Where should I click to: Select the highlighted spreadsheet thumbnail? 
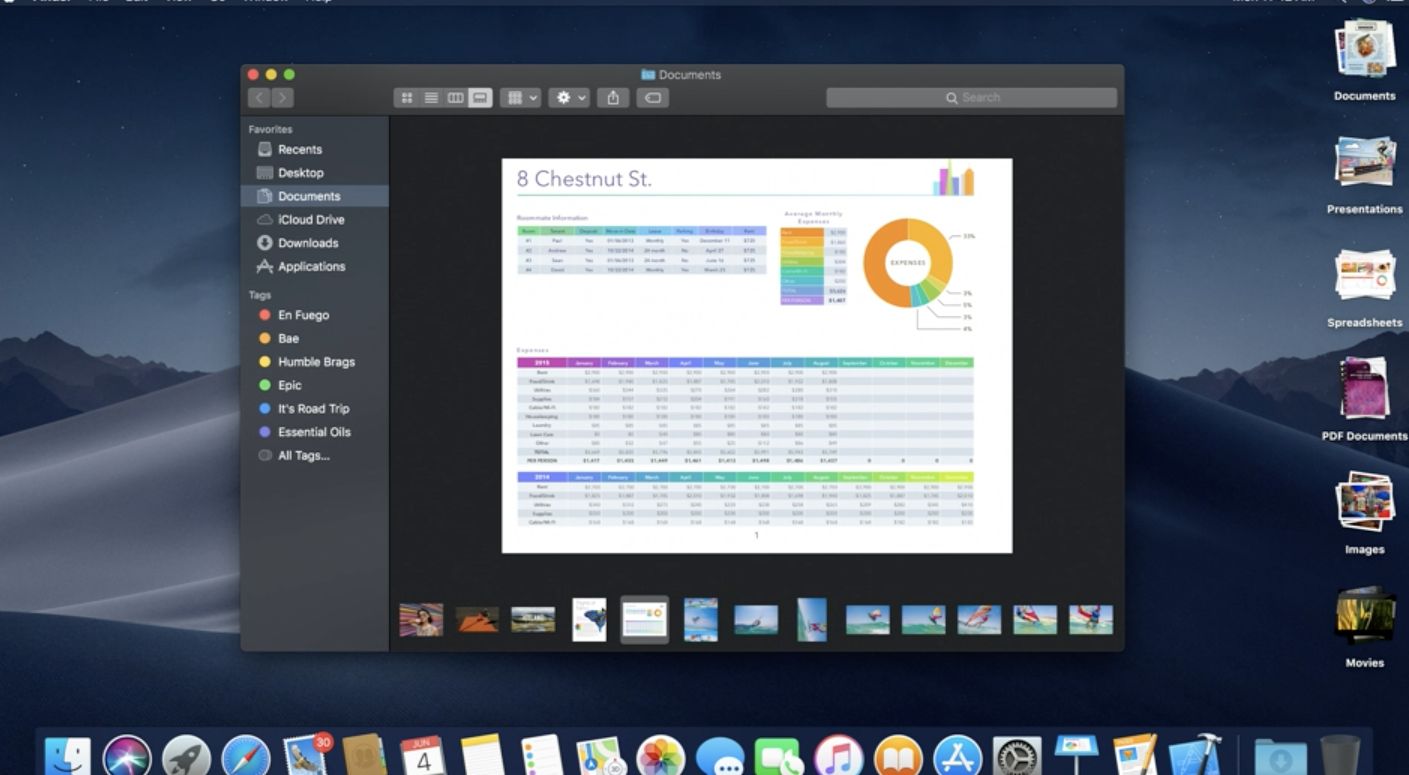click(645, 620)
